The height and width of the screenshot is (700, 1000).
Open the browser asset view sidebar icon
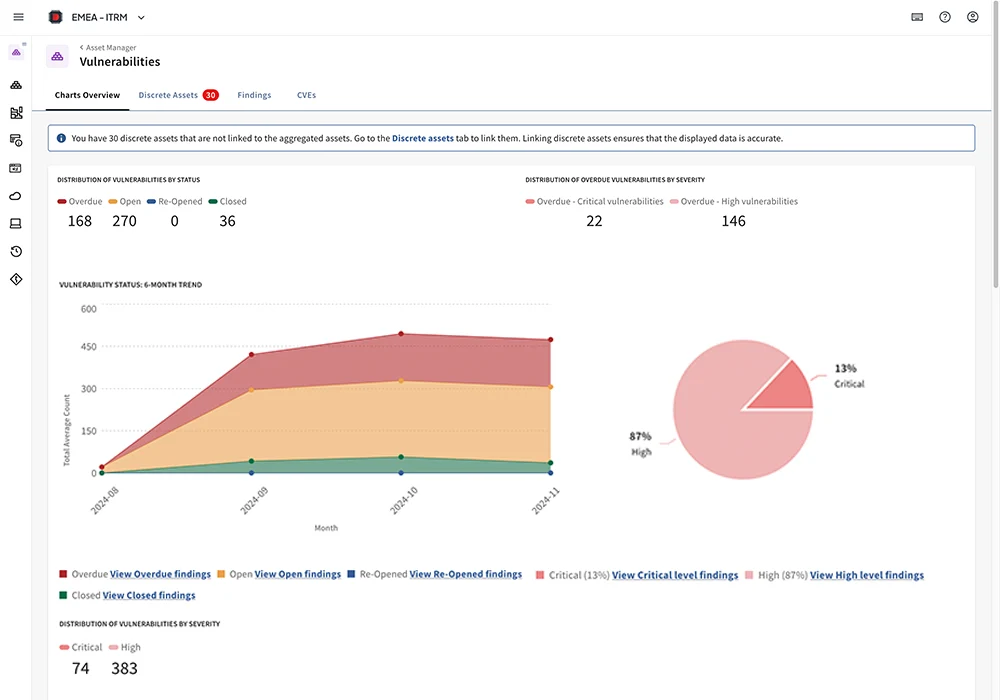tap(15, 167)
